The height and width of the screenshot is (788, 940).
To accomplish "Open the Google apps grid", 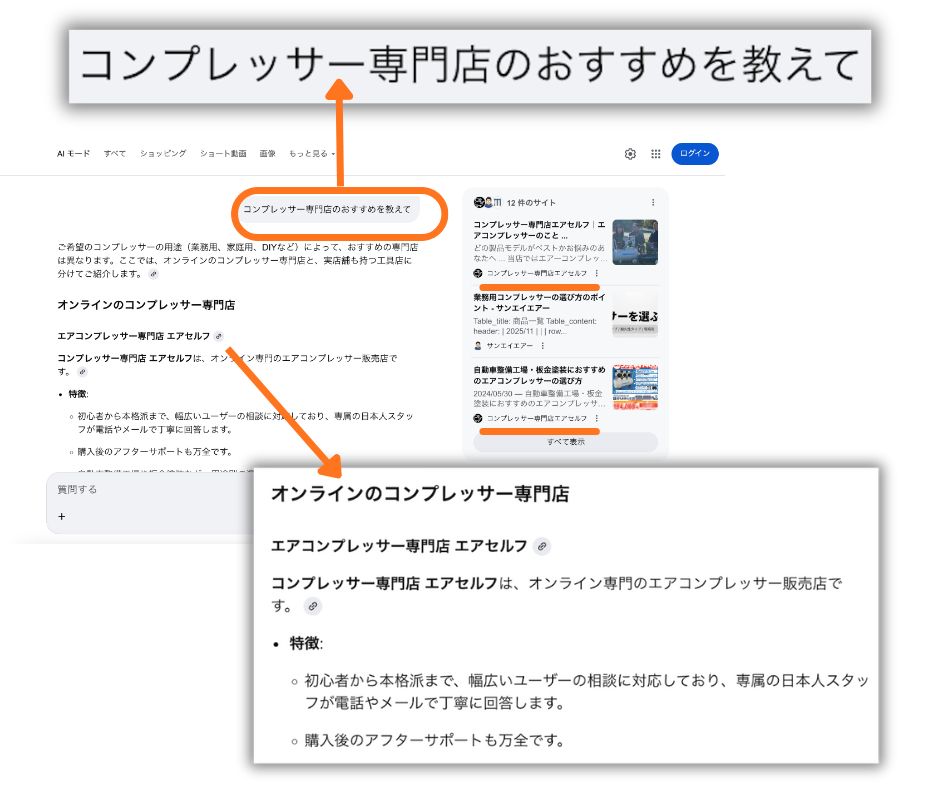I will point(655,153).
